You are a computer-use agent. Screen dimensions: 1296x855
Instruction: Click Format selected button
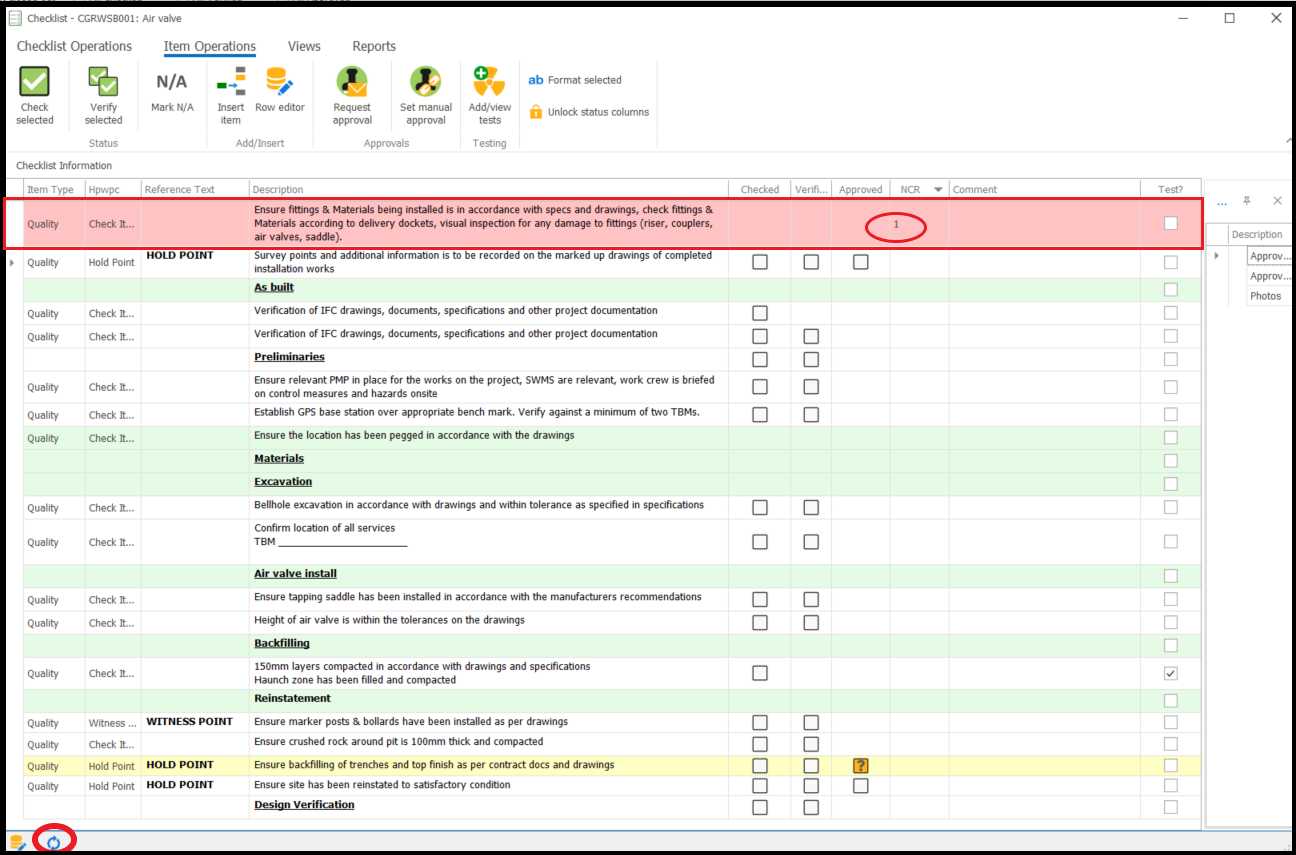[575, 80]
